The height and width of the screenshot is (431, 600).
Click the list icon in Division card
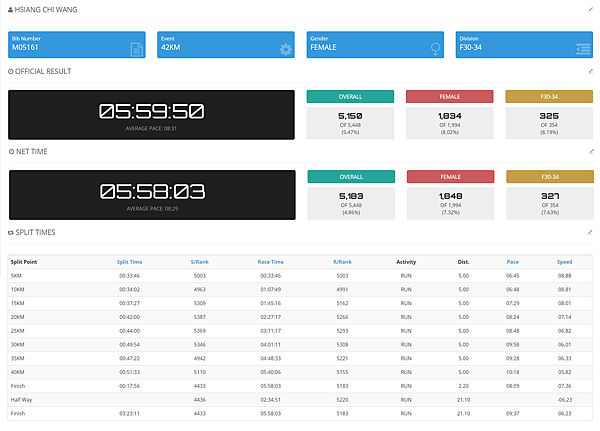click(583, 49)
